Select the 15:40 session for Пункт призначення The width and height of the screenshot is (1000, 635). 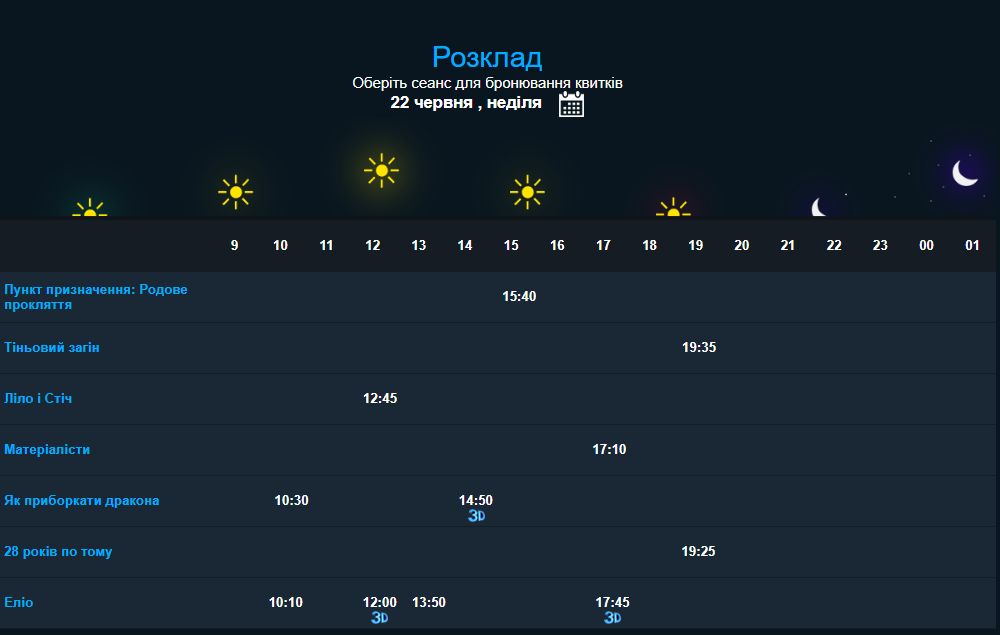tap(519, 297)
